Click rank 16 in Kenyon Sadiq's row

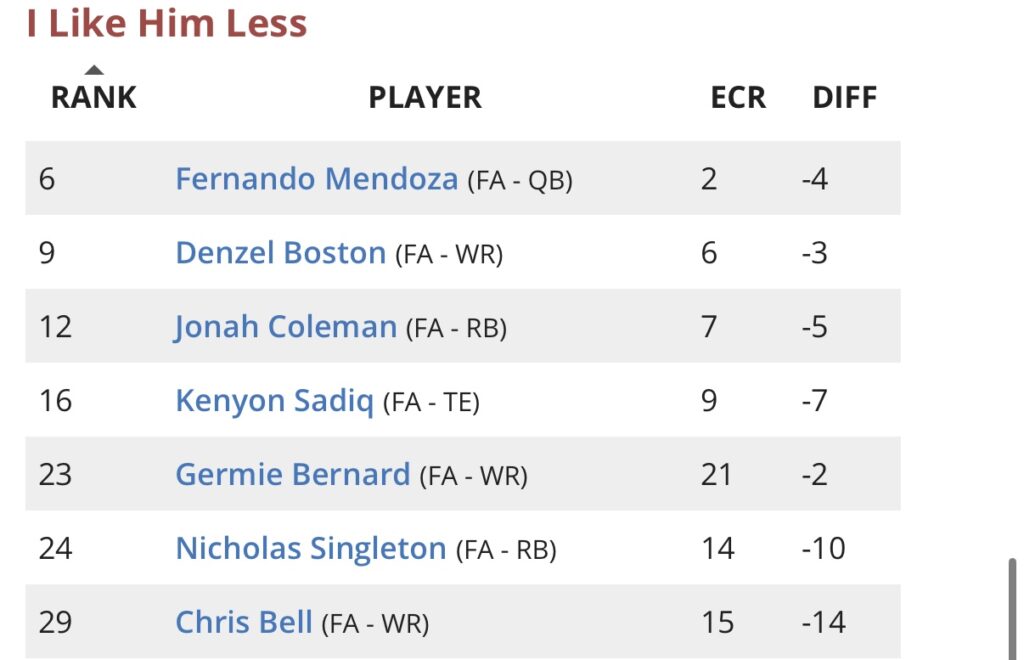click(x=55, y=401)
